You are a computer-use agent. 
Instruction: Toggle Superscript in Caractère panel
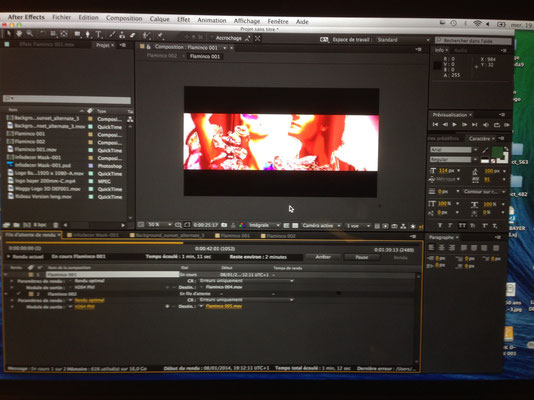tap(484, 226)
